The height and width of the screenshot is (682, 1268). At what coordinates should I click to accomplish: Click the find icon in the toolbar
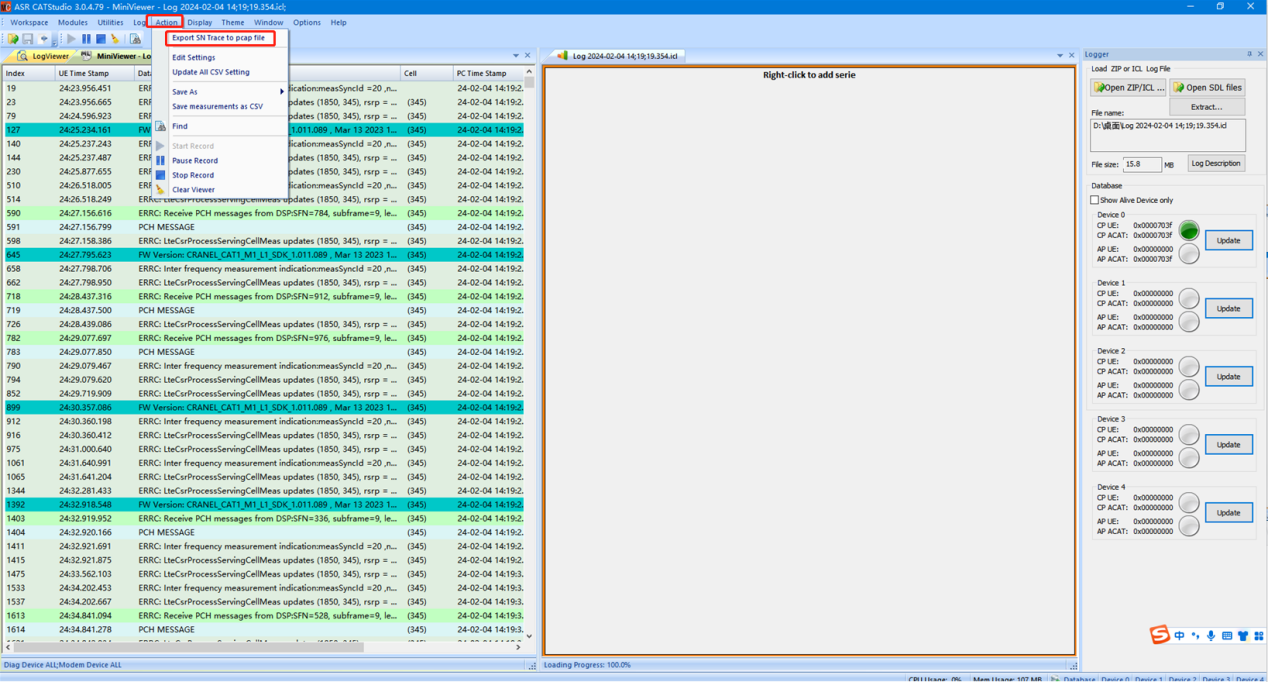coord(135,39)
